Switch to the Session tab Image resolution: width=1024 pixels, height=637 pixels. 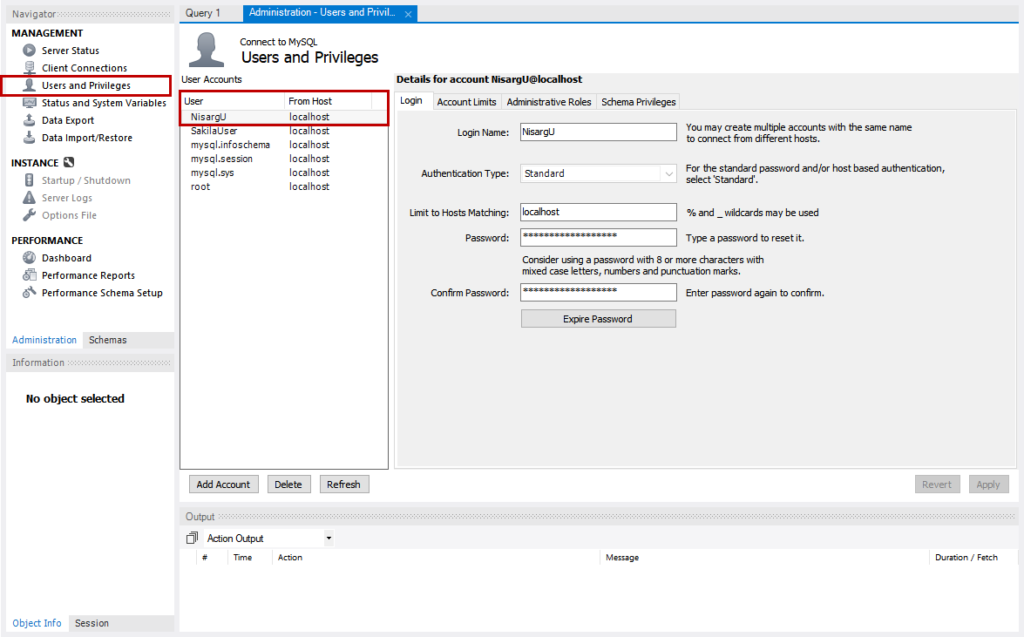coord(91,623)
